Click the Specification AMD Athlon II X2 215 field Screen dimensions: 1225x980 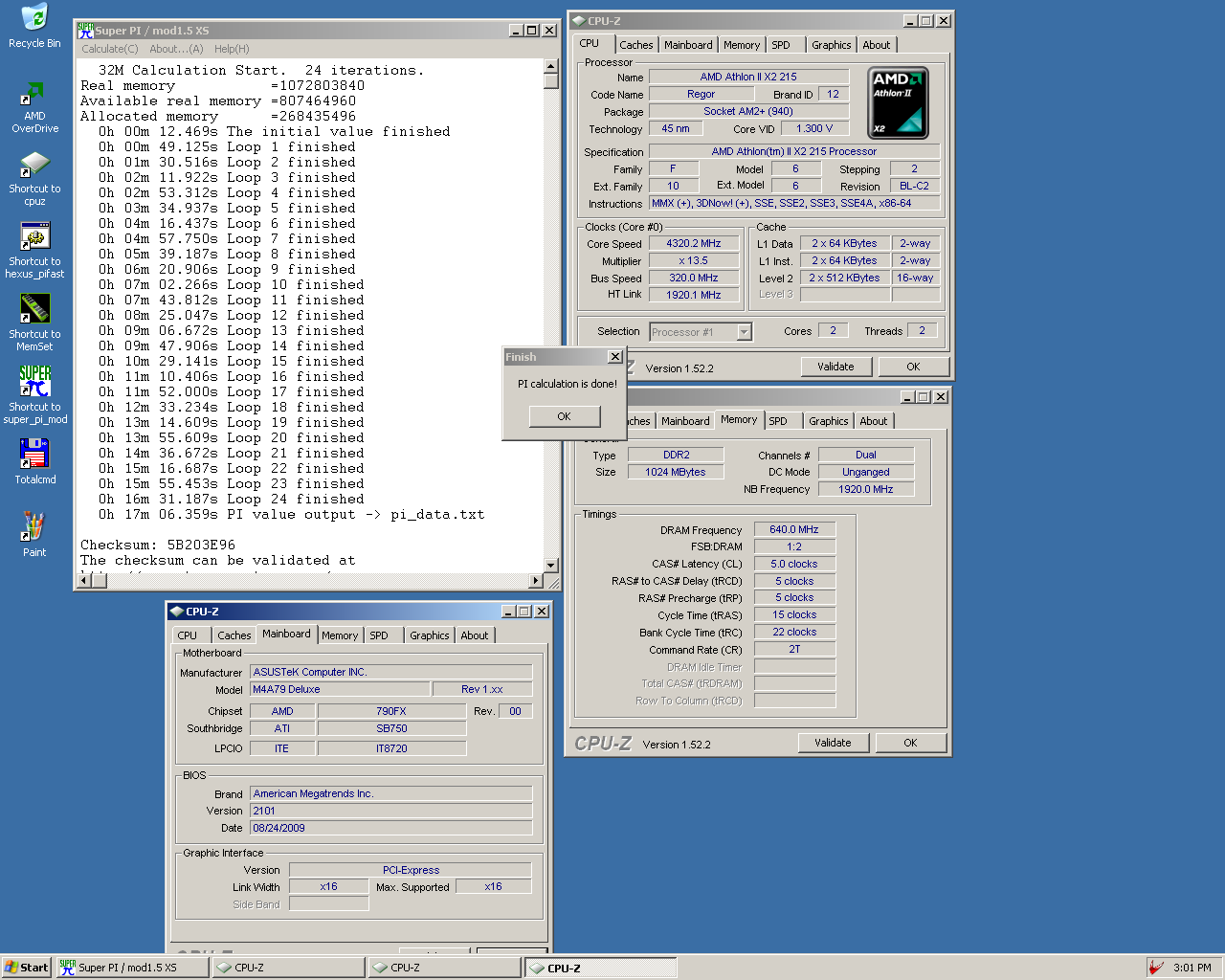point(794,151)
